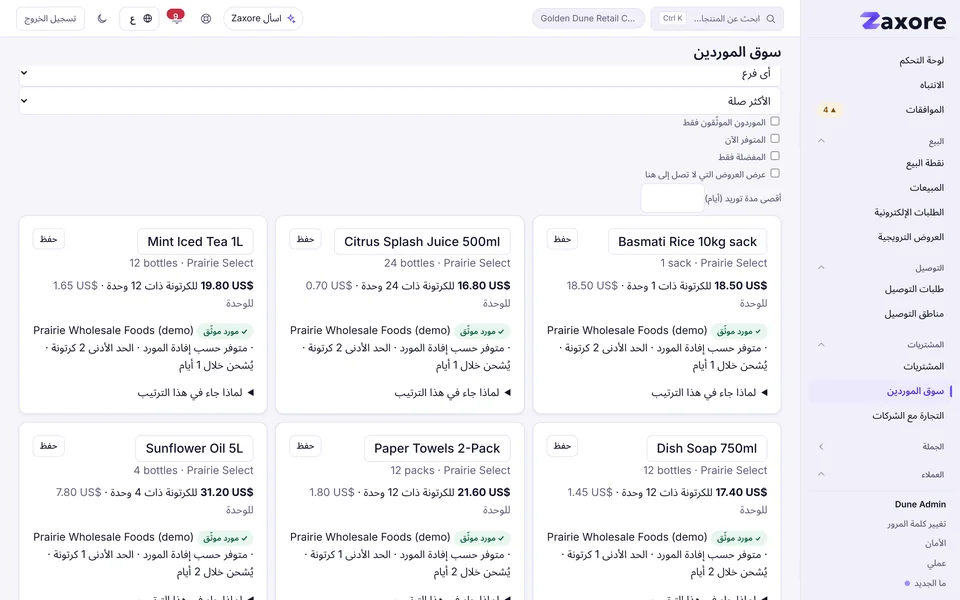This screenshot has width=960, height=600.
Task: Open 'Mint Iced Tea 1L' product title
Action: click(195, 241)
